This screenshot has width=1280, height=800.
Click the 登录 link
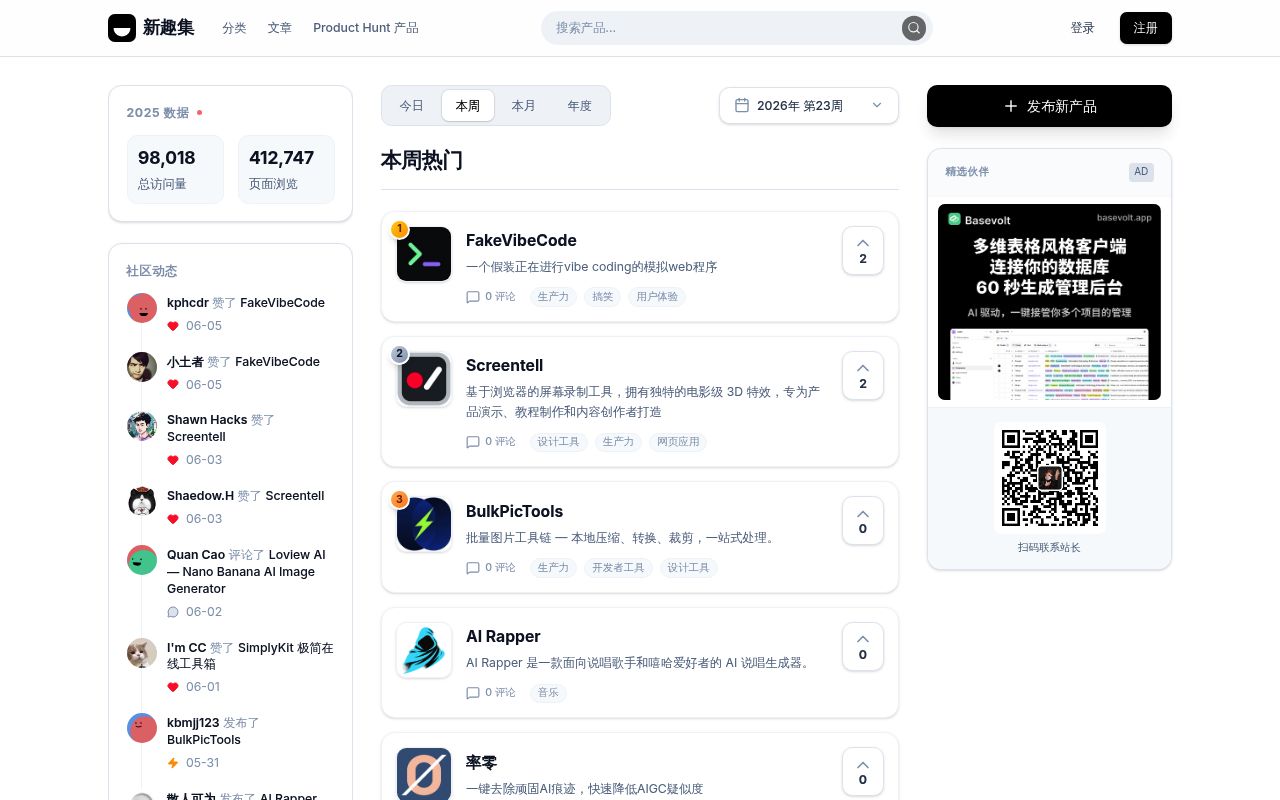tap(1082, 28)
